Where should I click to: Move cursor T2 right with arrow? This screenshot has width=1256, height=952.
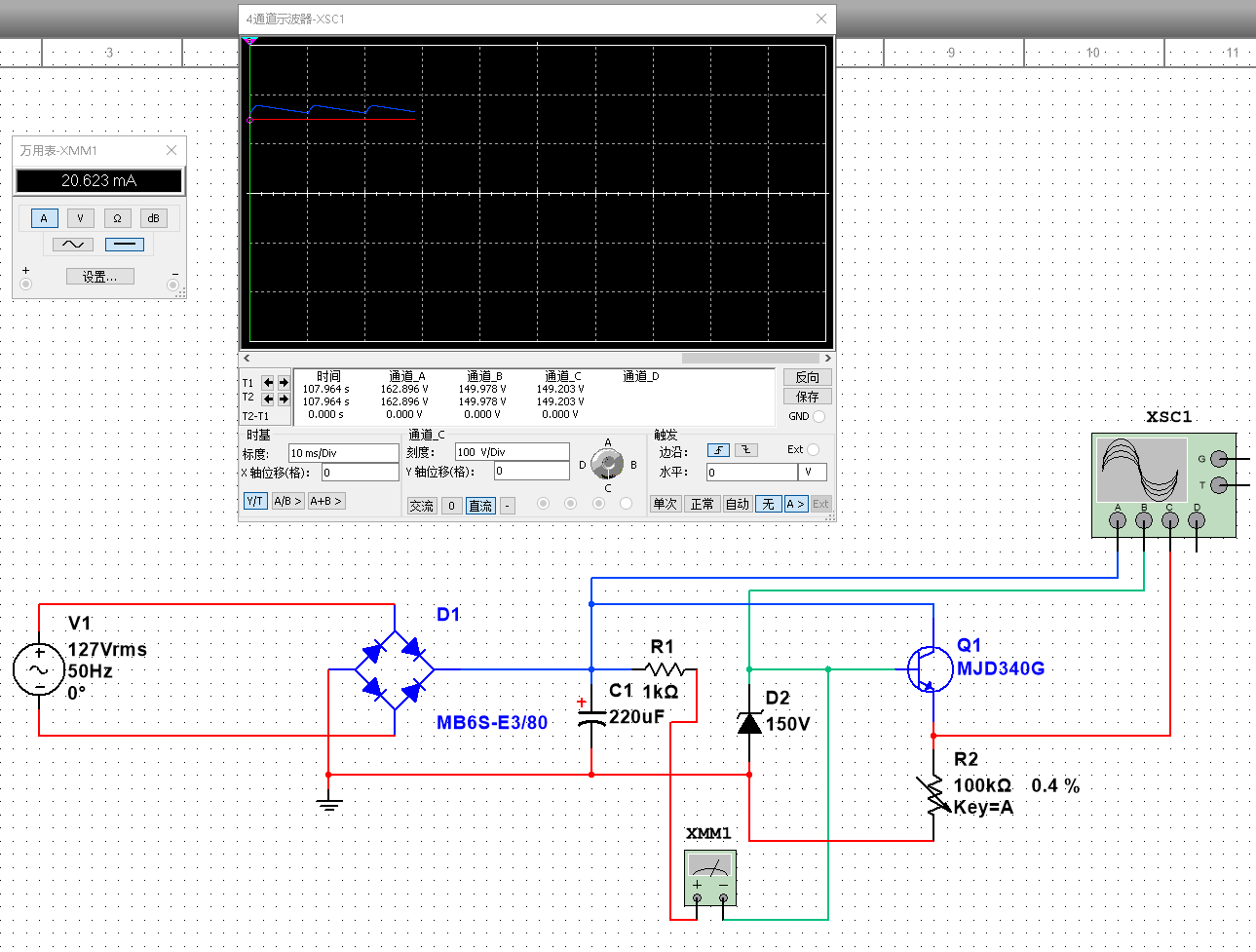pos(284,399)
